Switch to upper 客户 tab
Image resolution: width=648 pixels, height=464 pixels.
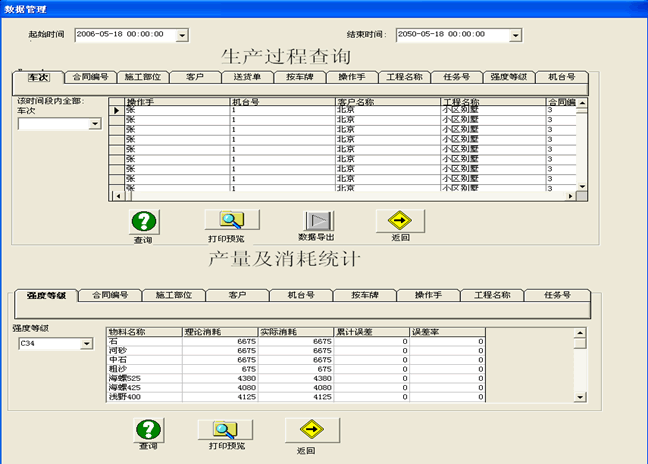195,77
